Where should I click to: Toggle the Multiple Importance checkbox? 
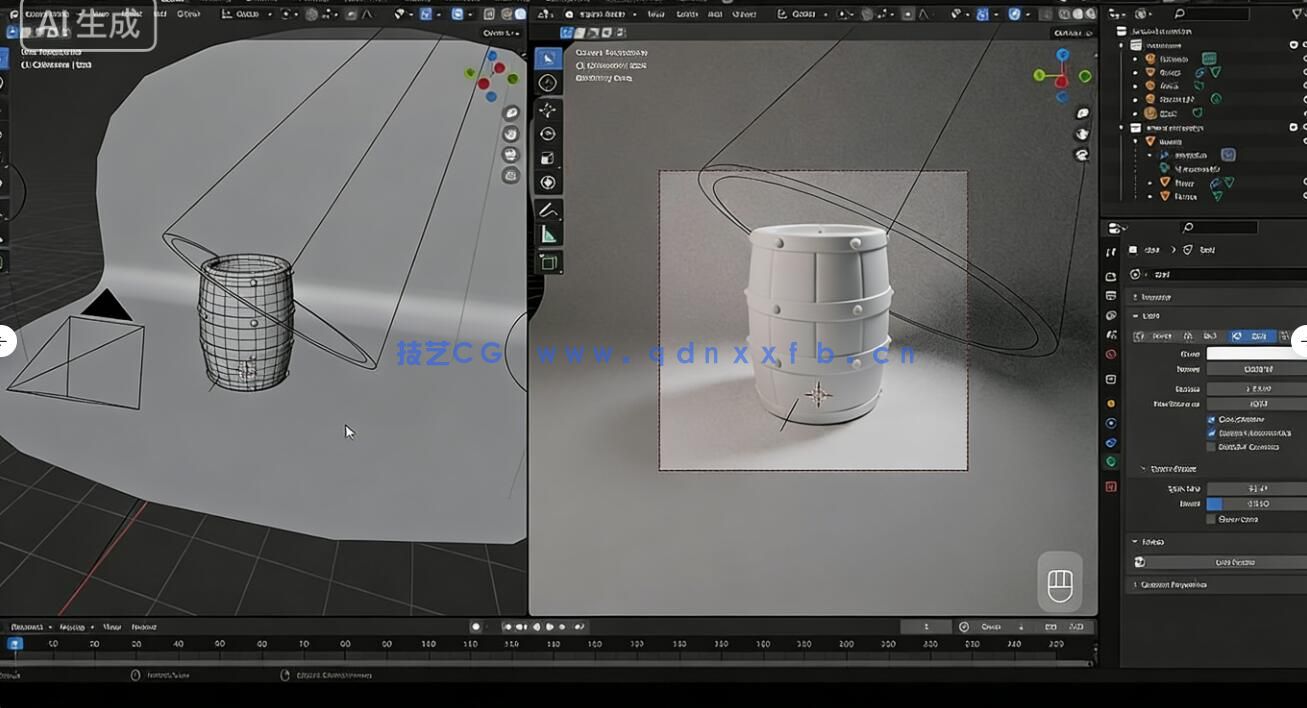pyautogui.click(x=1211, y=433)
